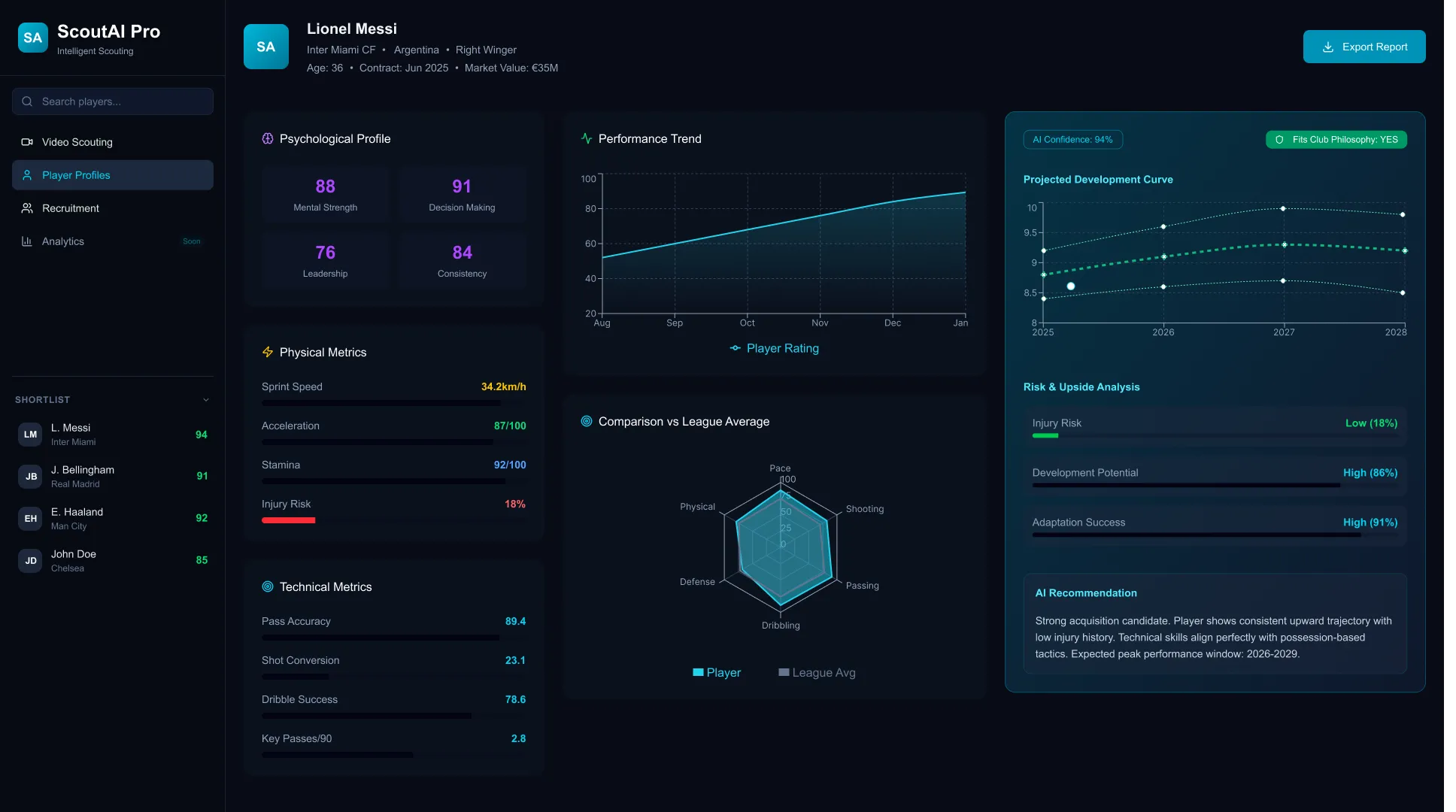Select J. Bellingham in the shortlist
This screenshot has width=1456, height=812.
pyautogui.click(x=113, y=477)
